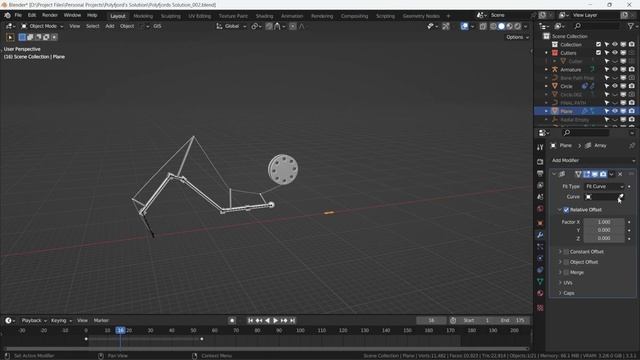Open the Object Mode dropdown
The width and height of the screenshot is (640, 360).
coord(42,26)
